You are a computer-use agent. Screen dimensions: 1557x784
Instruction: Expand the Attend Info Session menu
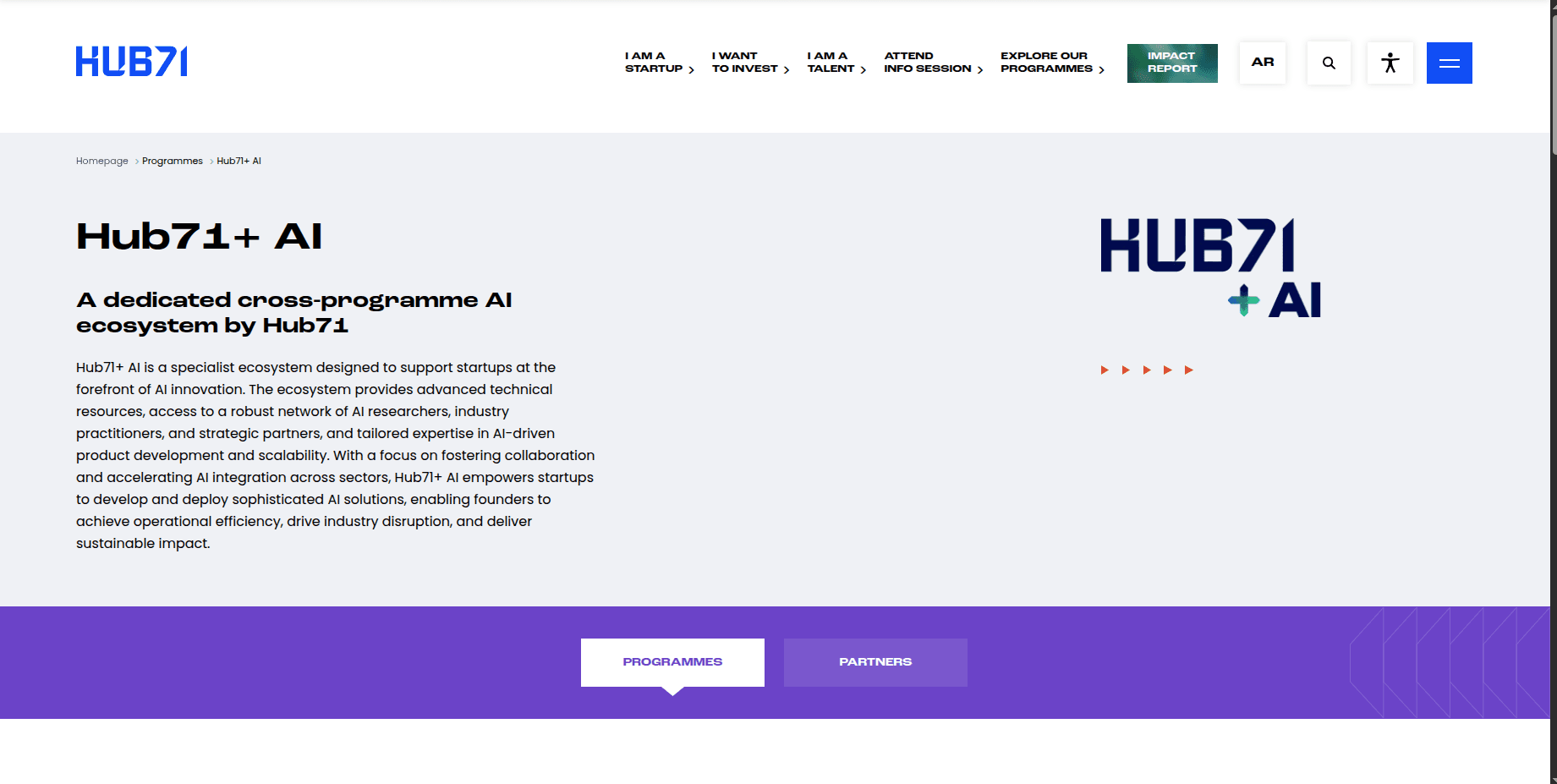click(934, 63)
